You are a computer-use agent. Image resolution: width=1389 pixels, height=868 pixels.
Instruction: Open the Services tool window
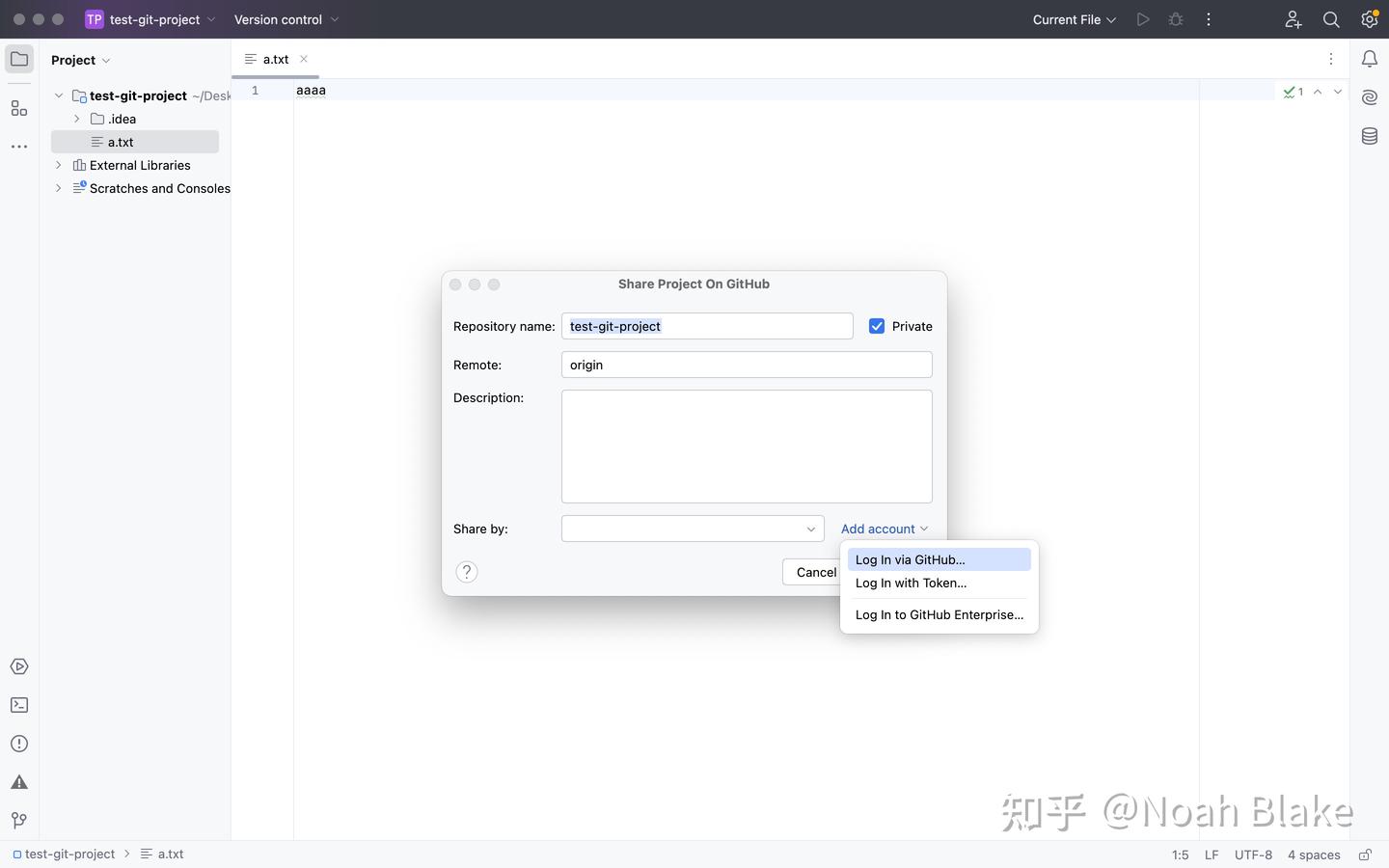[x=19, y=666]
